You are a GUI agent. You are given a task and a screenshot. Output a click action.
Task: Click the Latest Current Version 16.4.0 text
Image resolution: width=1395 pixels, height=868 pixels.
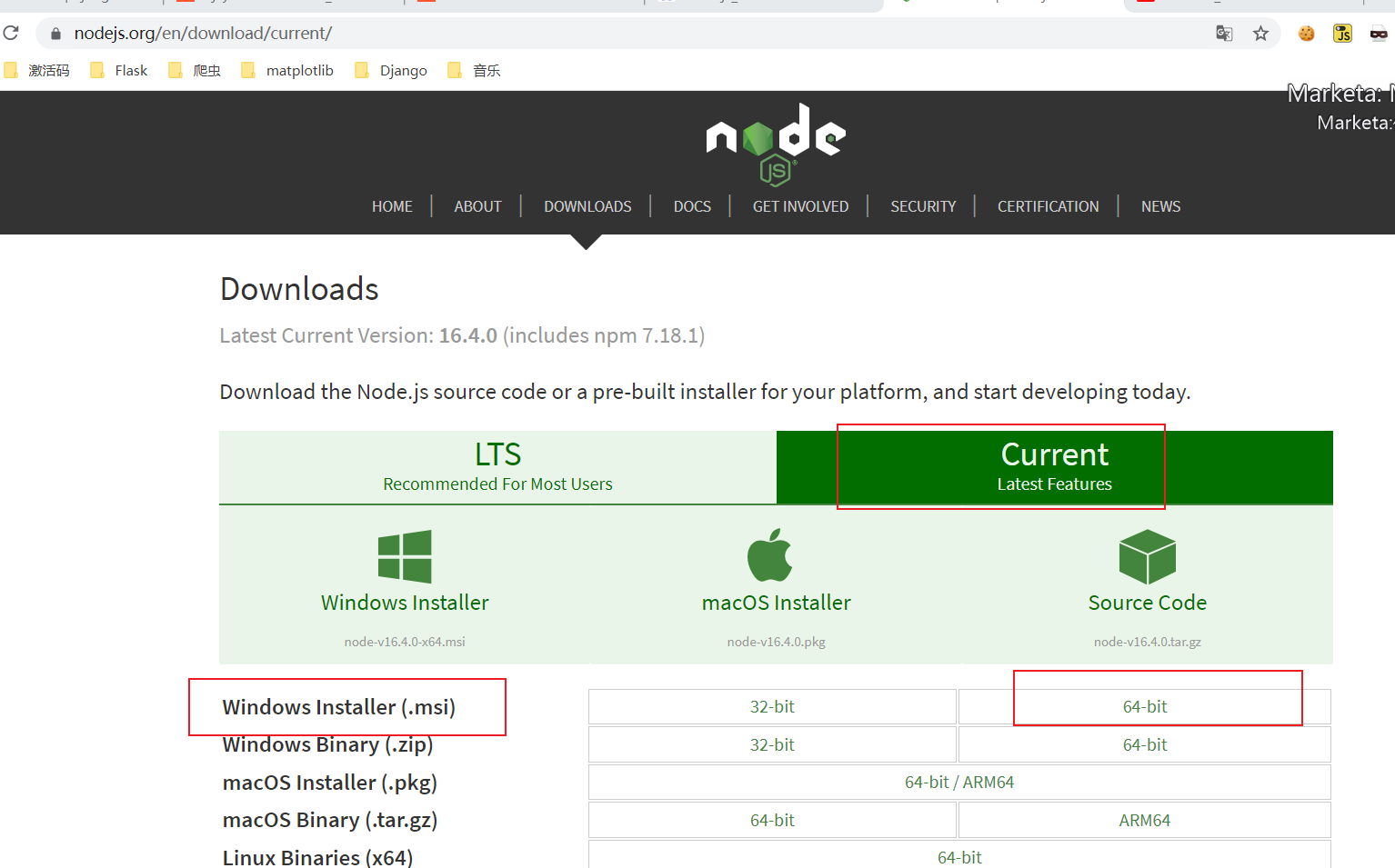click(462, 335)
